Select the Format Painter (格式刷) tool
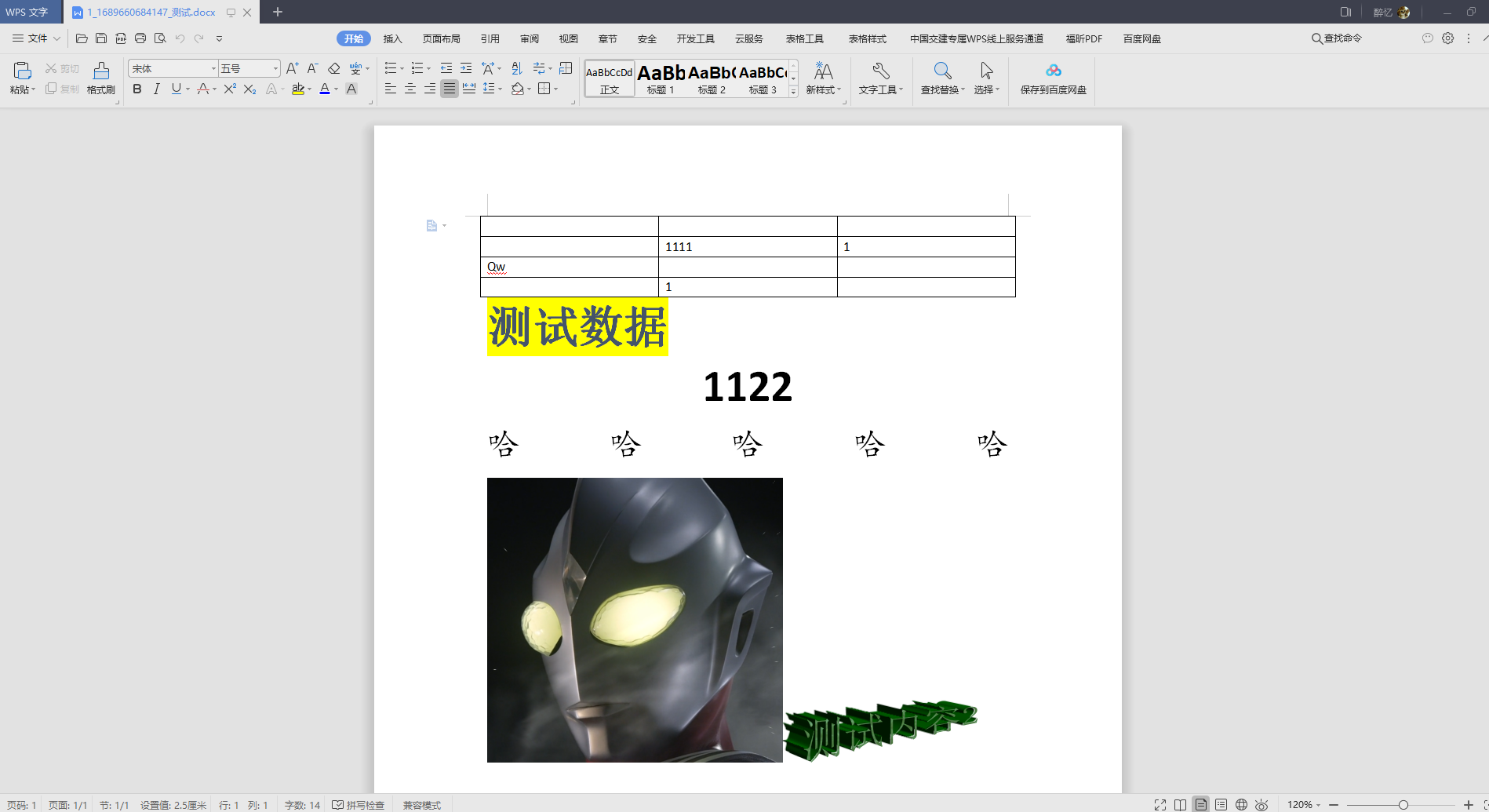Screen dimensions: 1489x812 pyautogui.click(x=100, y=78)
